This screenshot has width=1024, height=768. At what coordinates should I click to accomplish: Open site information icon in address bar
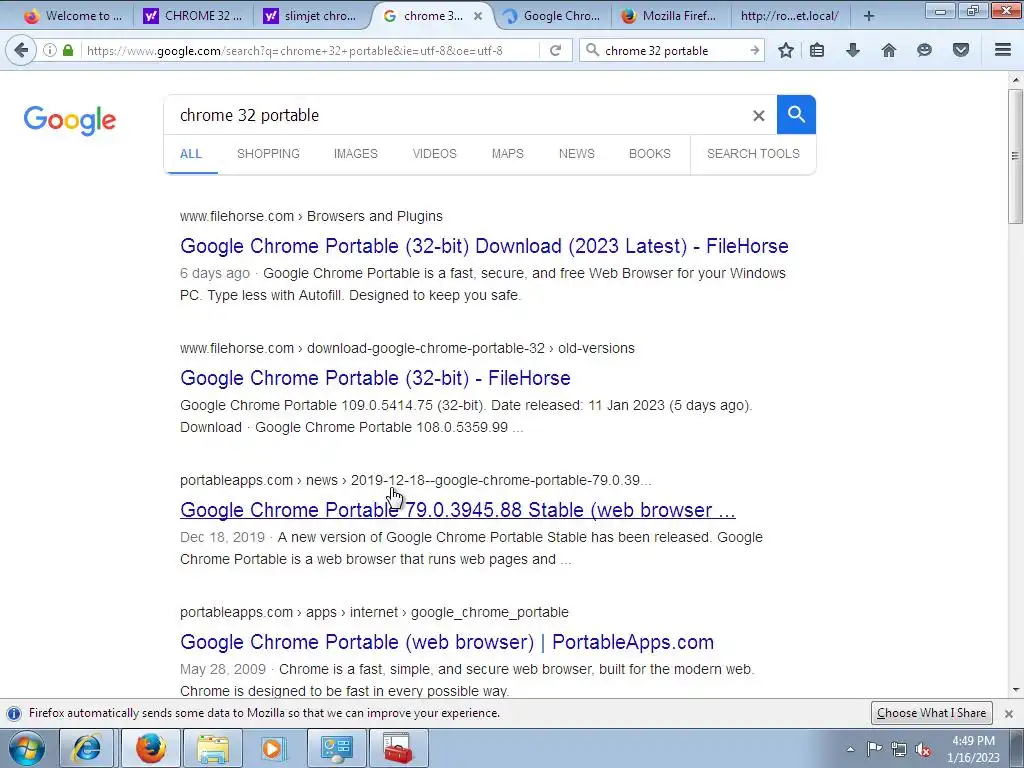[x=50, y=50]
